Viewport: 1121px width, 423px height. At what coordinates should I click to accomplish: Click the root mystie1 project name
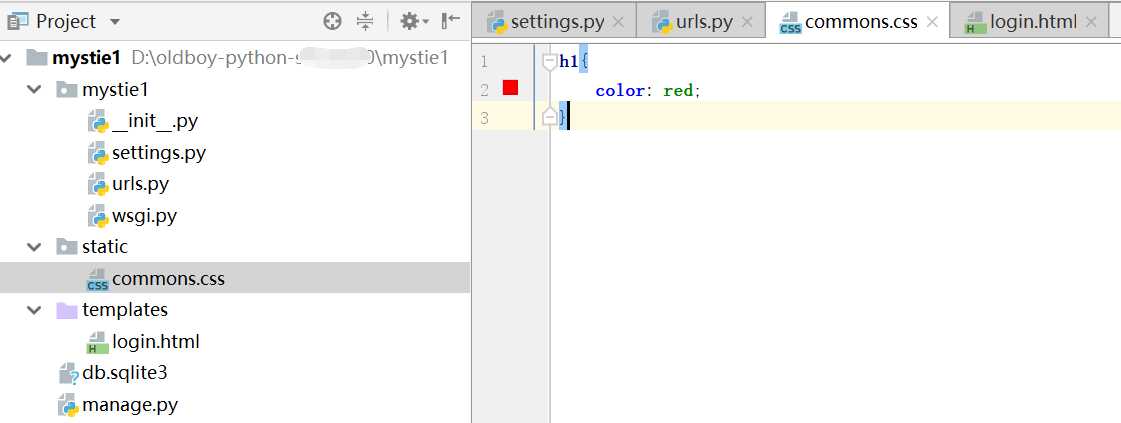pos(86,58)
